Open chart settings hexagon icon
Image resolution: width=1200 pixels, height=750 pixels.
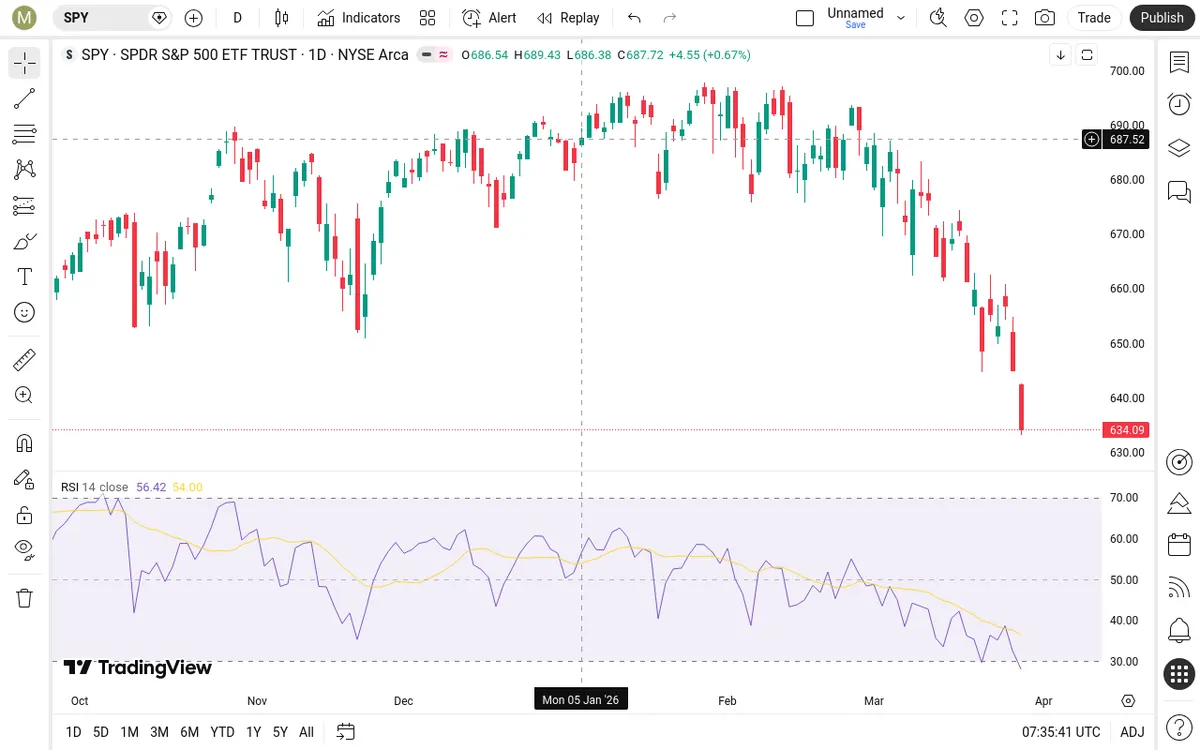(x=974, y=18)
